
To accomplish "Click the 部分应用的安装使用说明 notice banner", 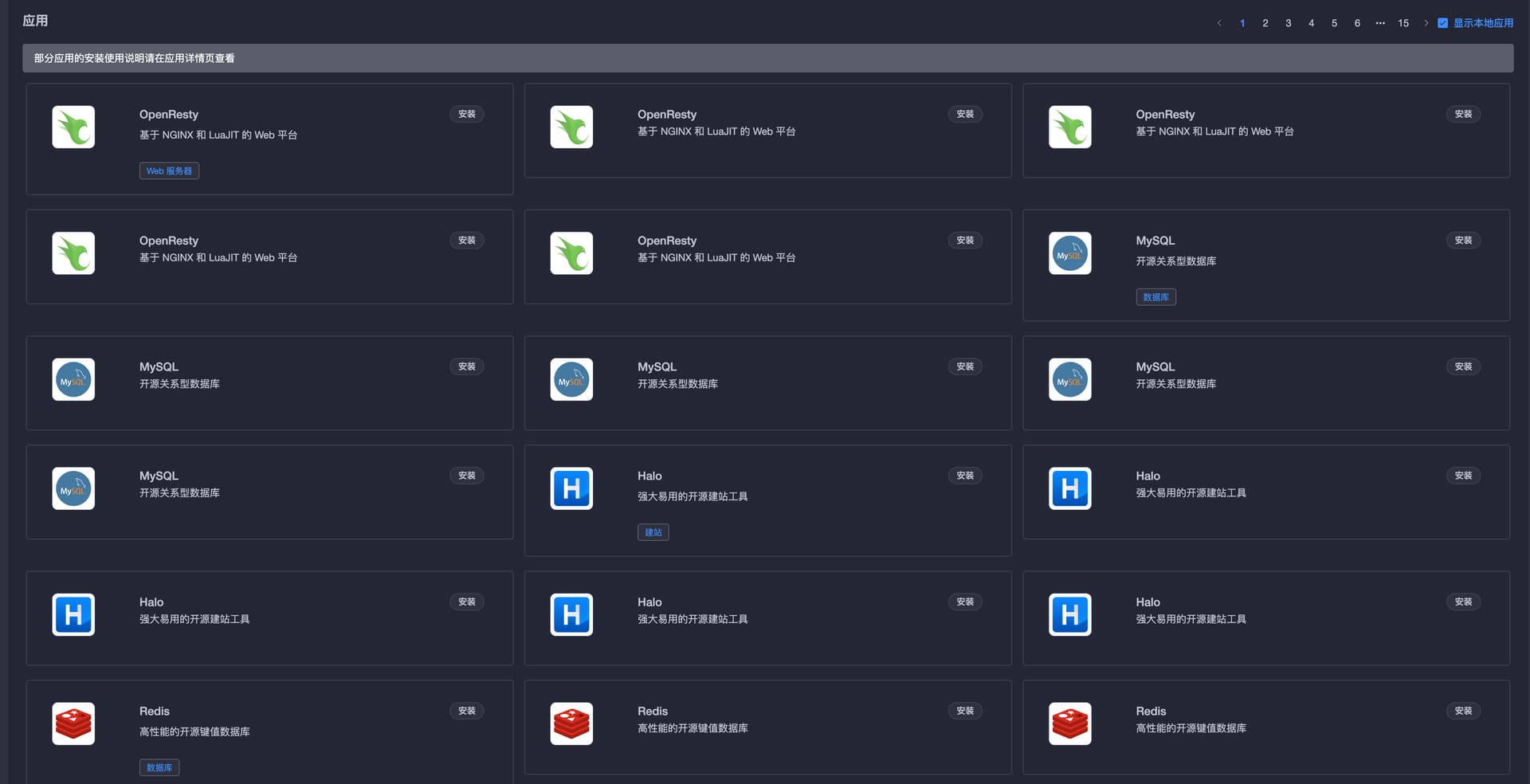I will pos(767,58).
